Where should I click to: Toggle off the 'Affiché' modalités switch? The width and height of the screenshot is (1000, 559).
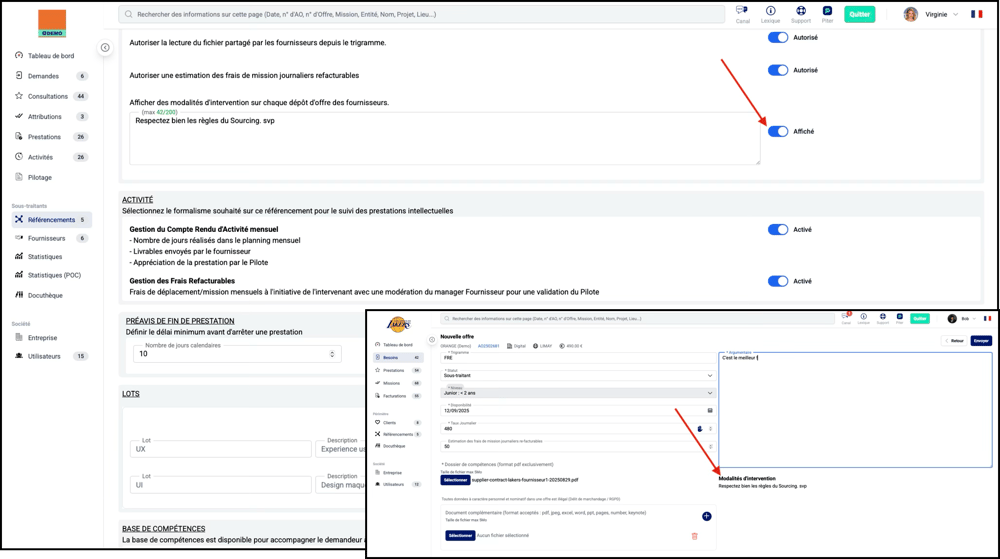(778, 131)
